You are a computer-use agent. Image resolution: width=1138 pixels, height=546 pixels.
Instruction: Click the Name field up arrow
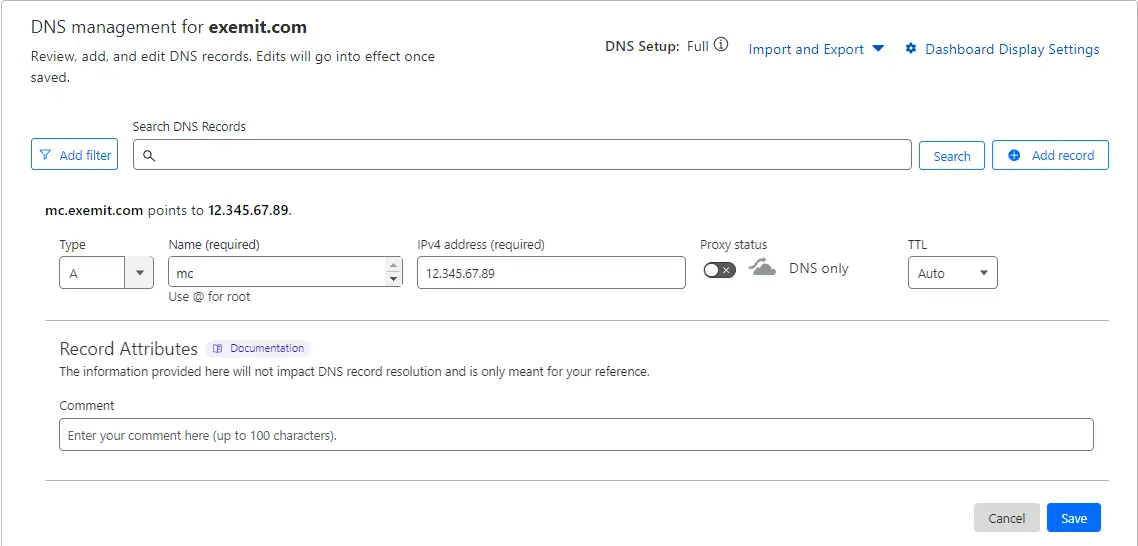click(x=393, y=266)
